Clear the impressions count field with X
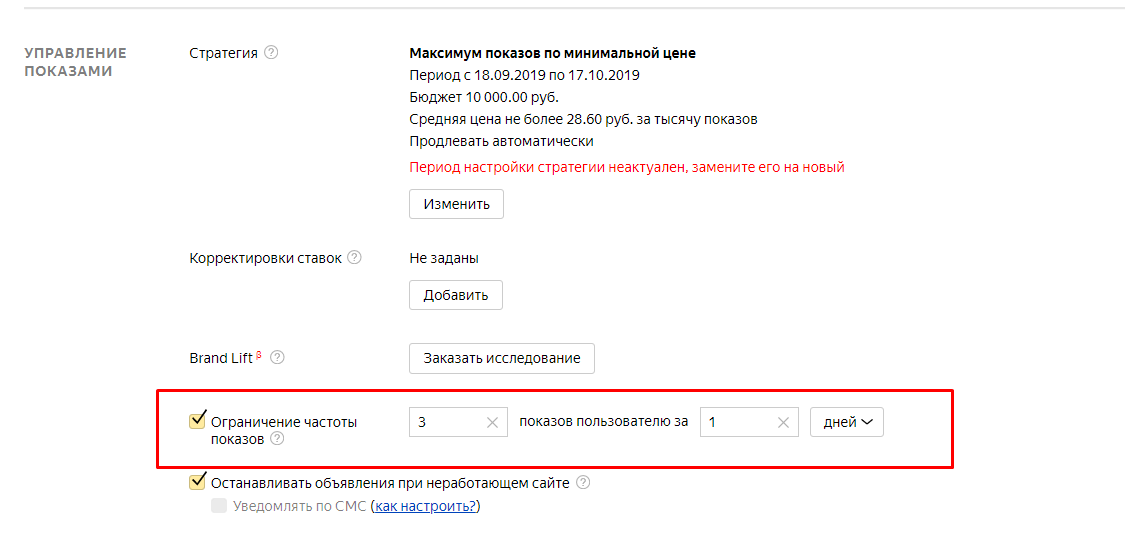 click(492, 423)
